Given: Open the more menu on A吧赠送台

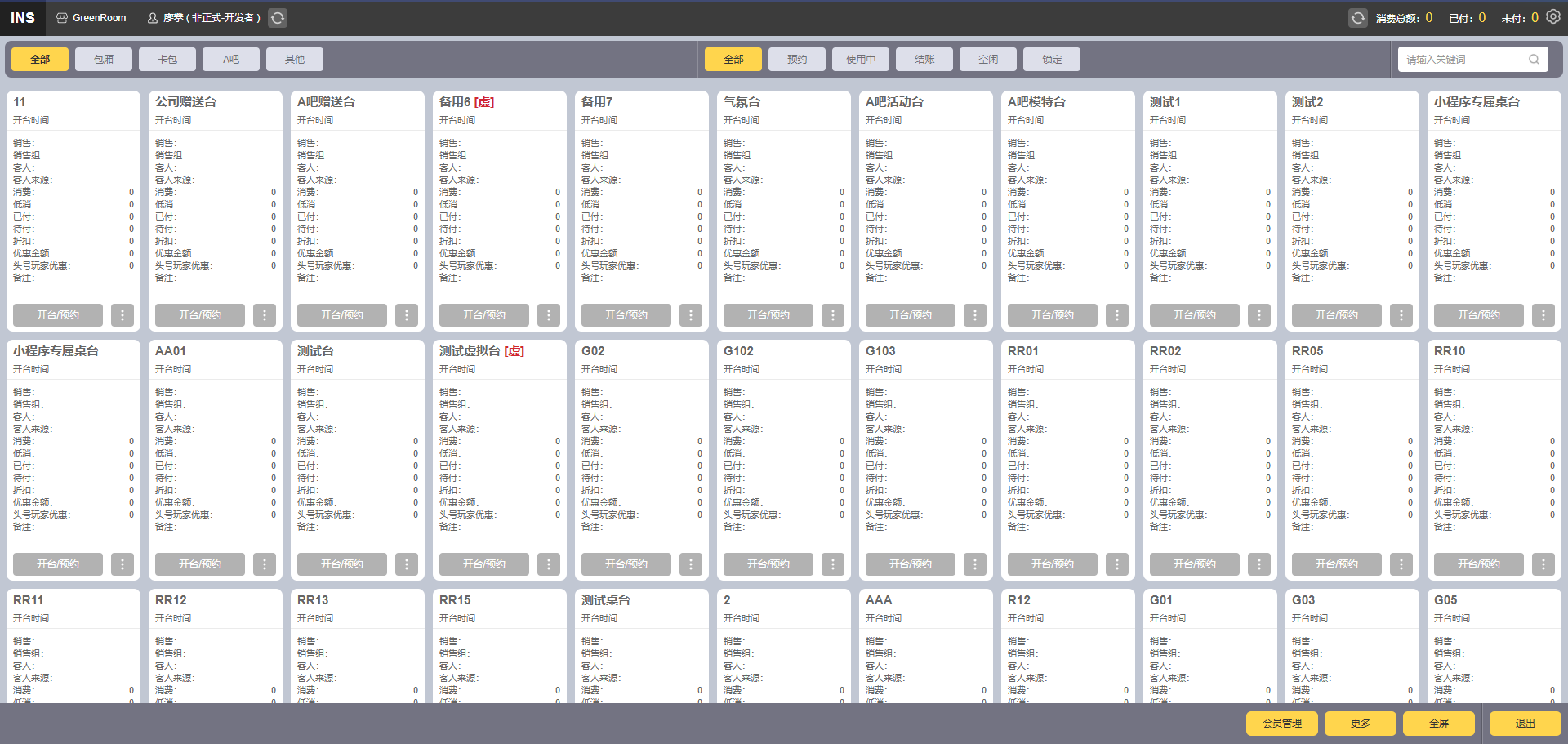Looking at the screenshot, I should coord(407,315).
